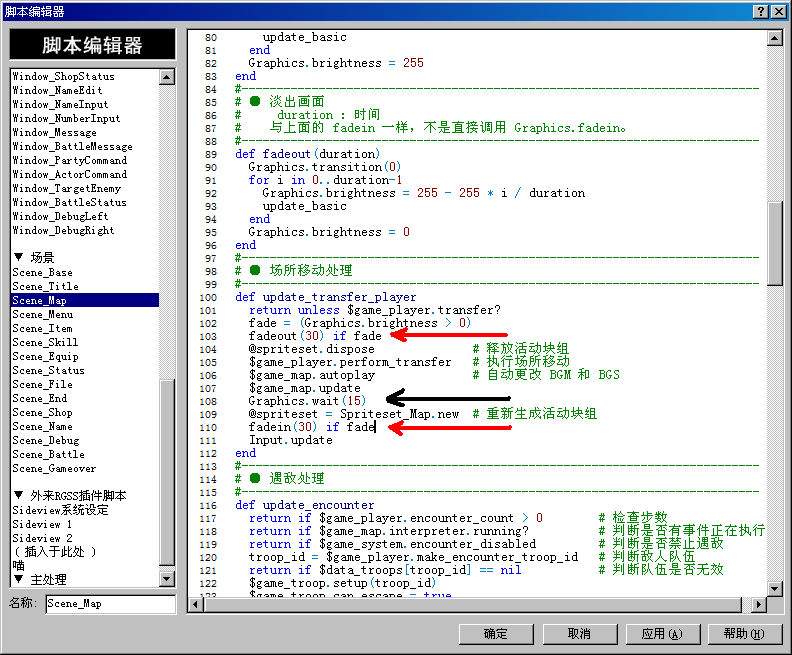This screenshot has height=655, width=792.
Task: Select Scene_Shop script
Action: [42, 413]
